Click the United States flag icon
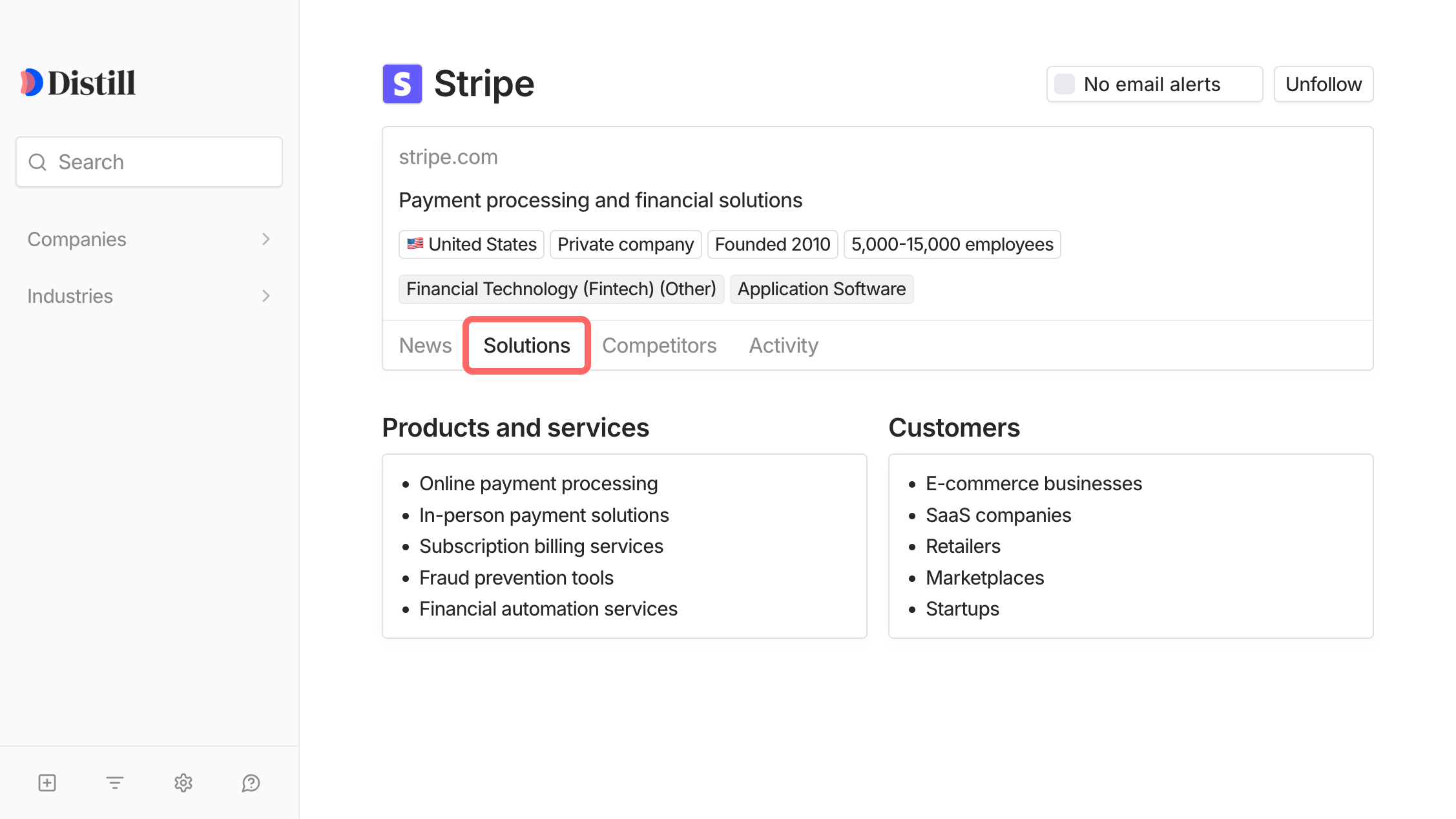 [417, 244]
